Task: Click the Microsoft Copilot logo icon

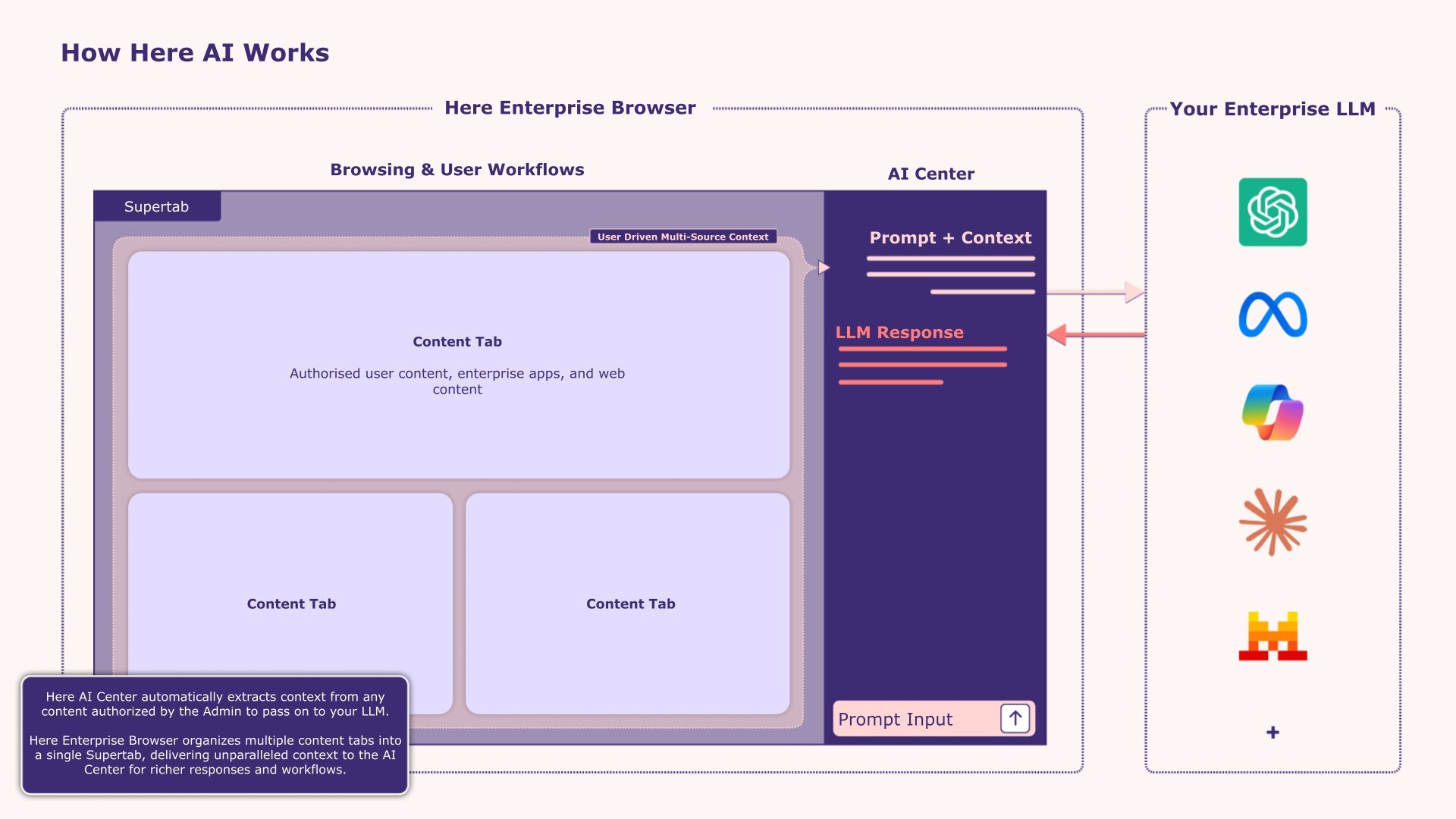Action: tap(1272, 413)
